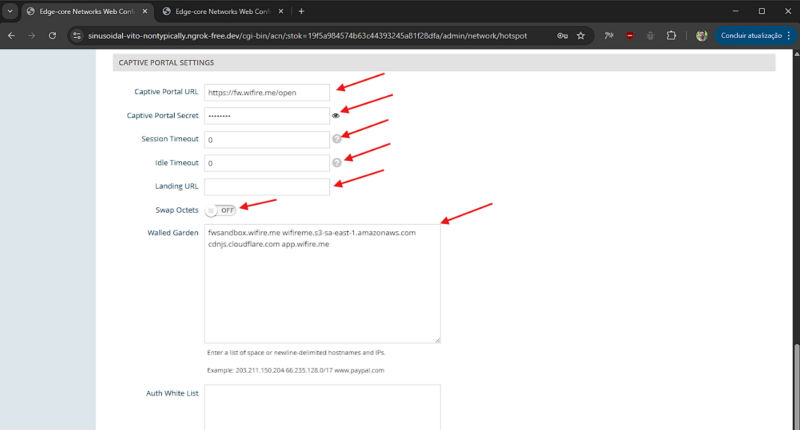This screenshot has width=800, height=430.
Task: Open the browser three-dot menu
Action: (x=789, y=36)
